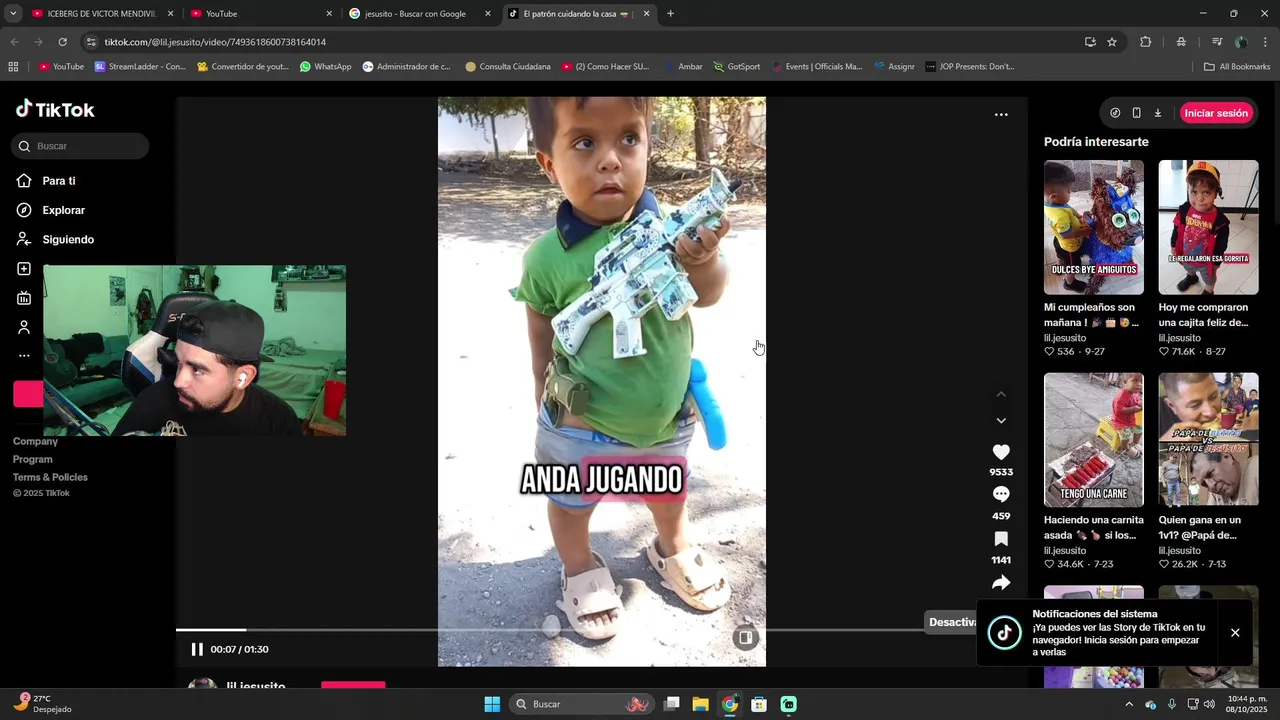This screenshot has height=720, width=1280.
Task: Go back in browser history
Action: 14,42
